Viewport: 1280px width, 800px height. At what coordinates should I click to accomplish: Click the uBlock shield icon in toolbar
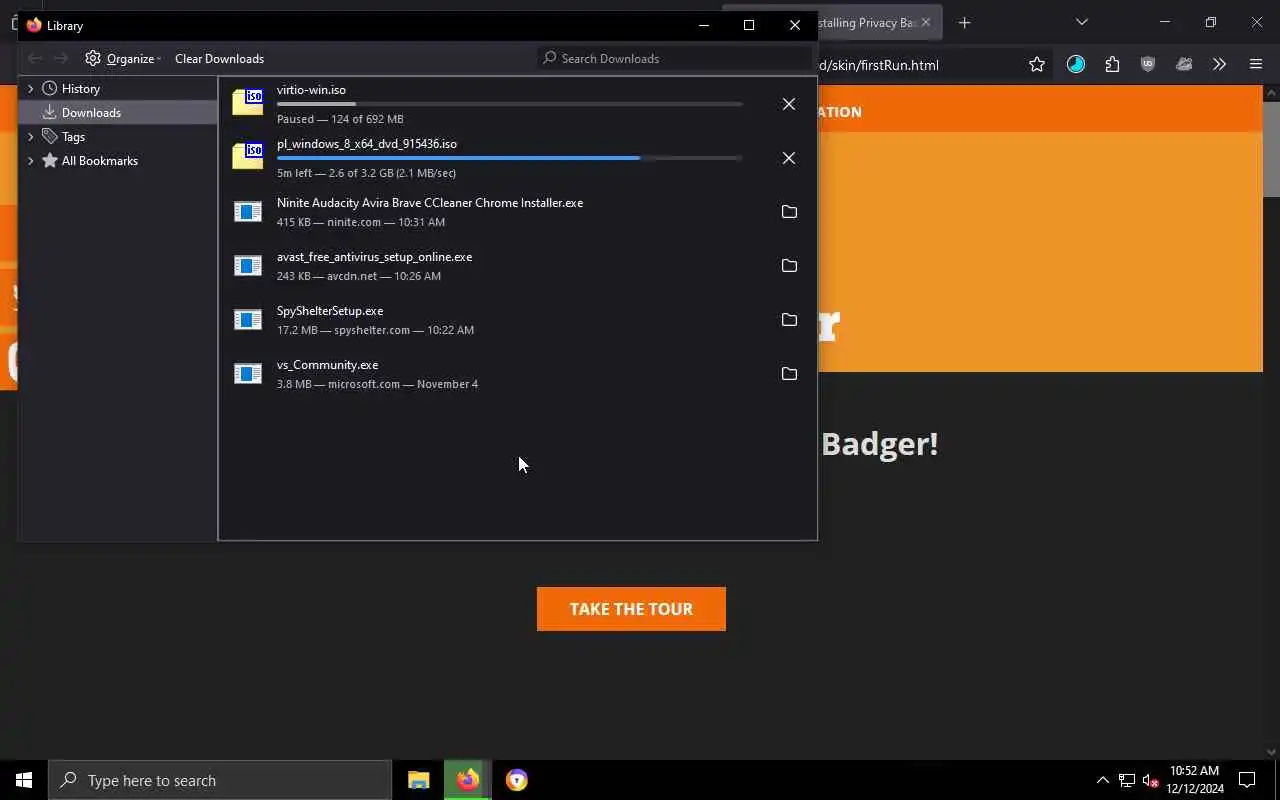pos(1148,65)
